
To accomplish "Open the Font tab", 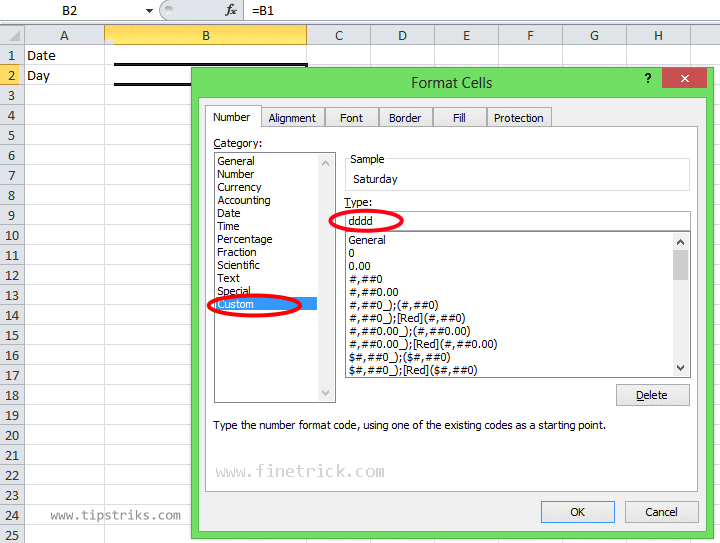I will (351, 118).
